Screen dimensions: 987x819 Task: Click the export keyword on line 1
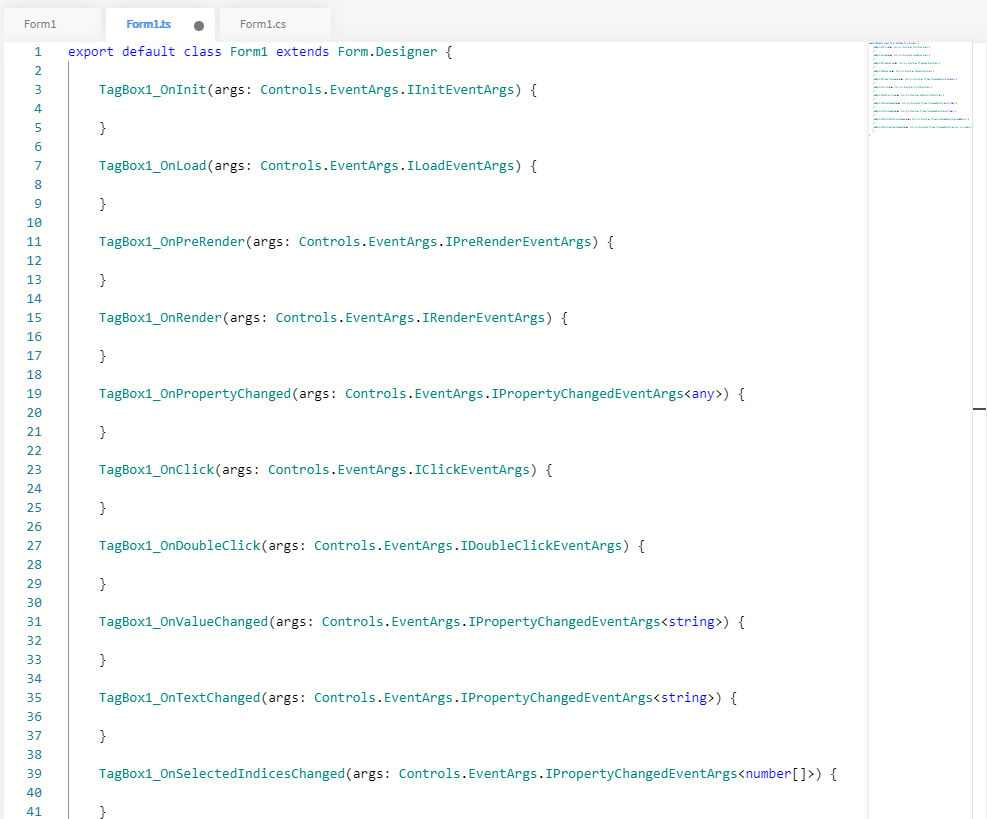click(x=91, y=51)
